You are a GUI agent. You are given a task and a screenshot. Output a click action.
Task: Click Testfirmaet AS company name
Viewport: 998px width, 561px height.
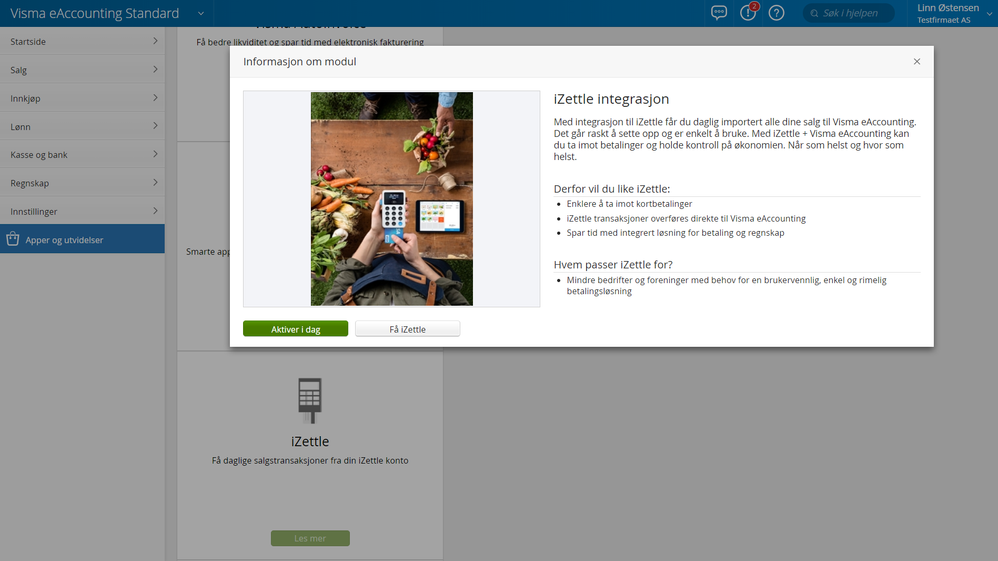[x=943, y=20]
